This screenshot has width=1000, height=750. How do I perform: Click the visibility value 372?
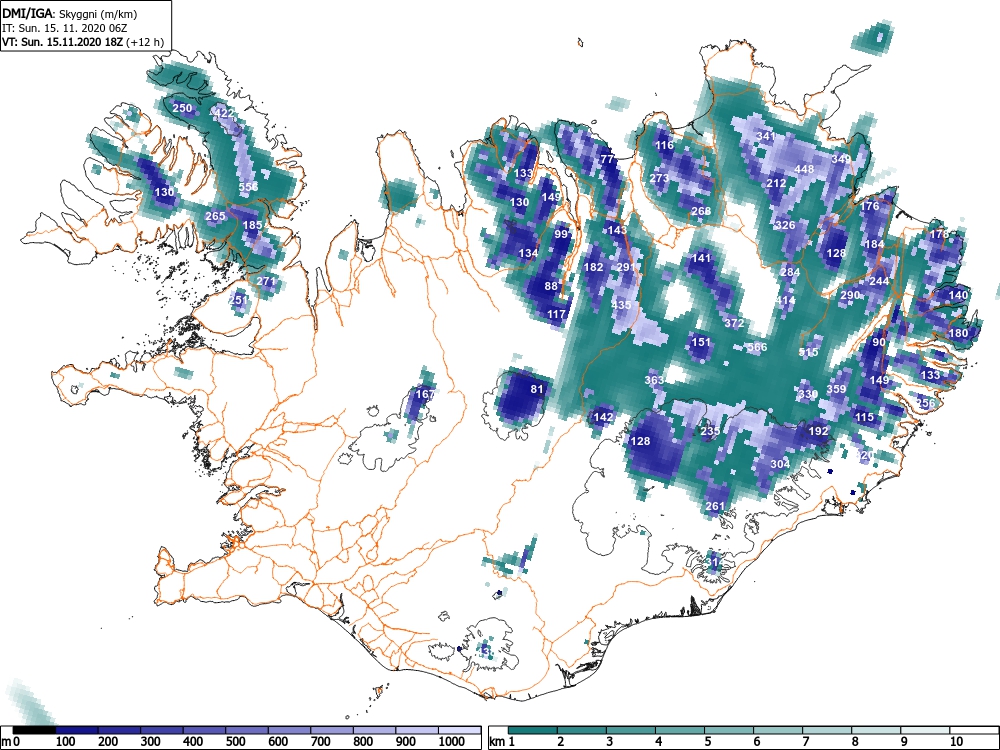click(734, 323)
